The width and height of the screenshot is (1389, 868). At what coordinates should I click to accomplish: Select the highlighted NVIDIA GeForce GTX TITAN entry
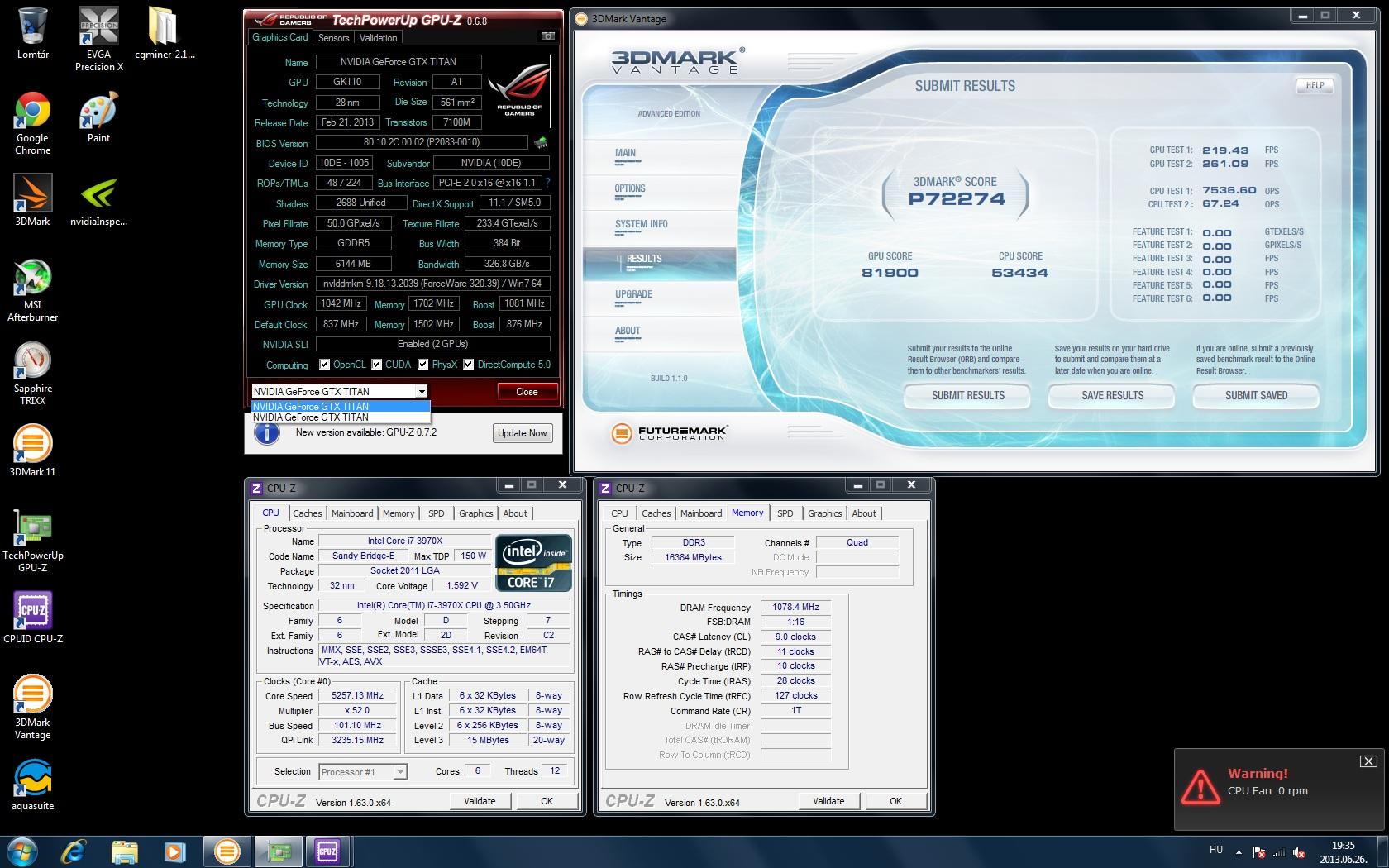340,407
